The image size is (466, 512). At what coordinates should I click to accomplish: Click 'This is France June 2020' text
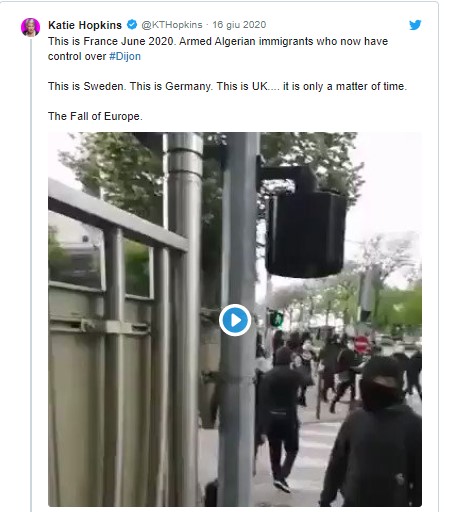pos(110,41)
